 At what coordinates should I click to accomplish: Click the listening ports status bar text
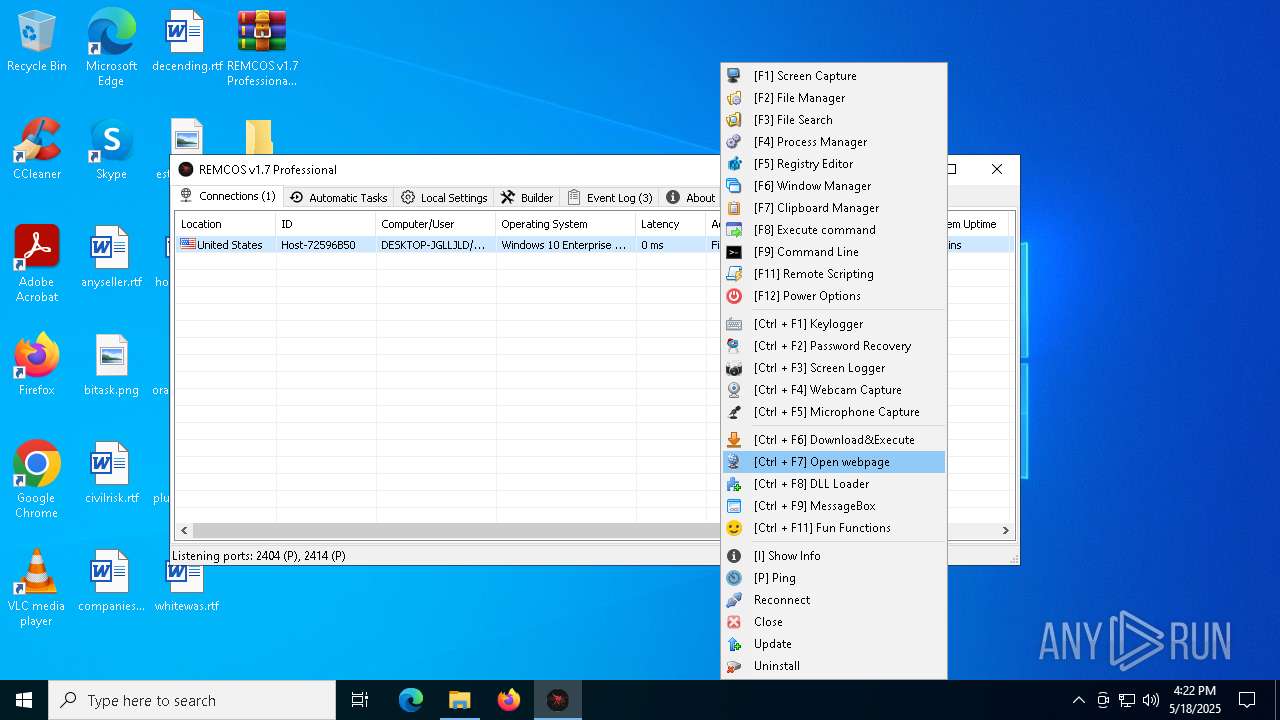point(259,555)
